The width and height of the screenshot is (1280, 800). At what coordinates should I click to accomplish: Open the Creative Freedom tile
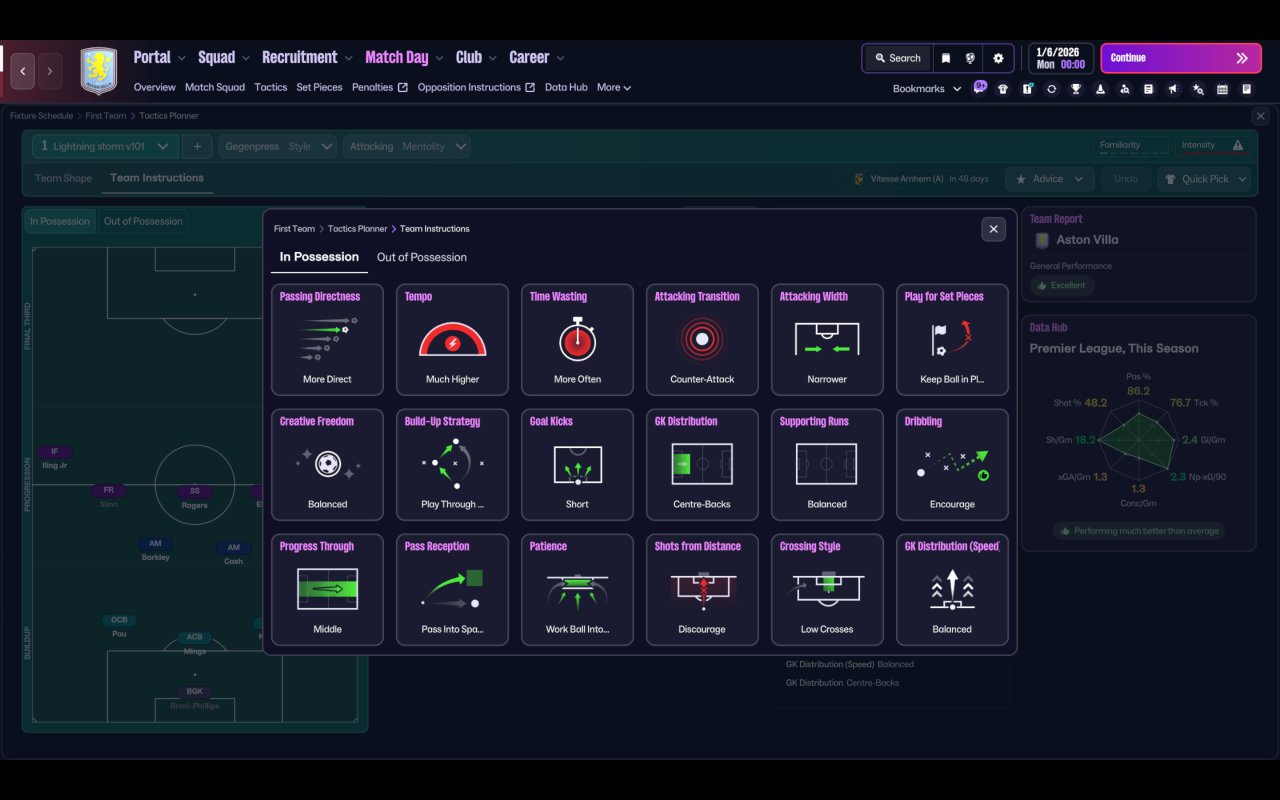[x=327, y=465]
